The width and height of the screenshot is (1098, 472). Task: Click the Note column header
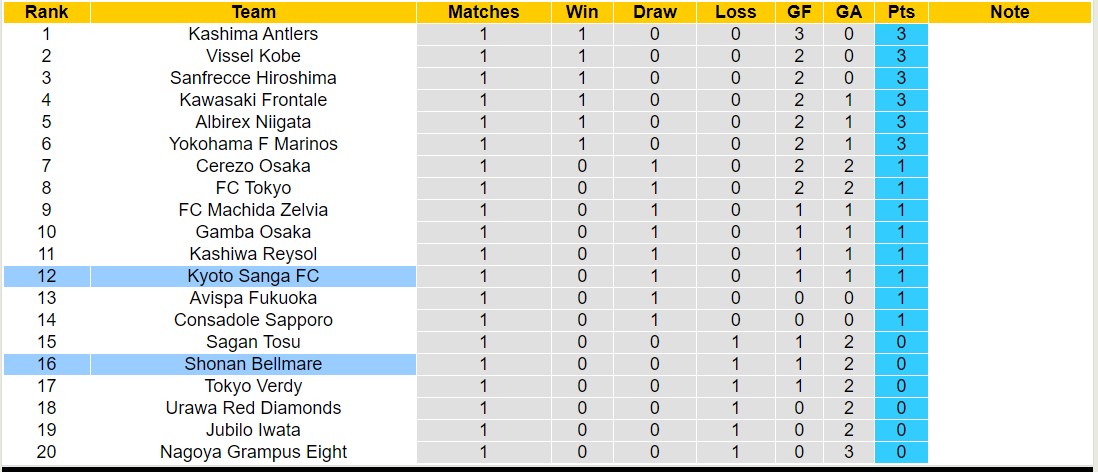pyautogui.click(x=1009, y=12)
